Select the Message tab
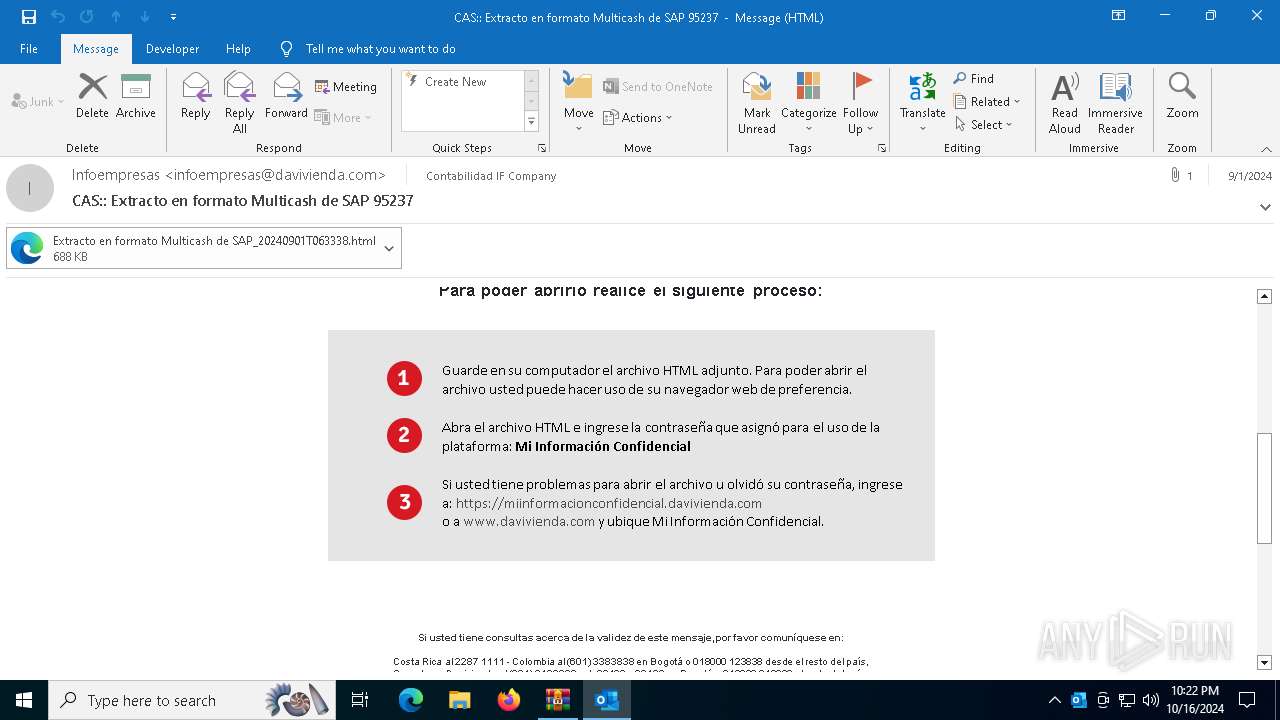 click(96, 49)
